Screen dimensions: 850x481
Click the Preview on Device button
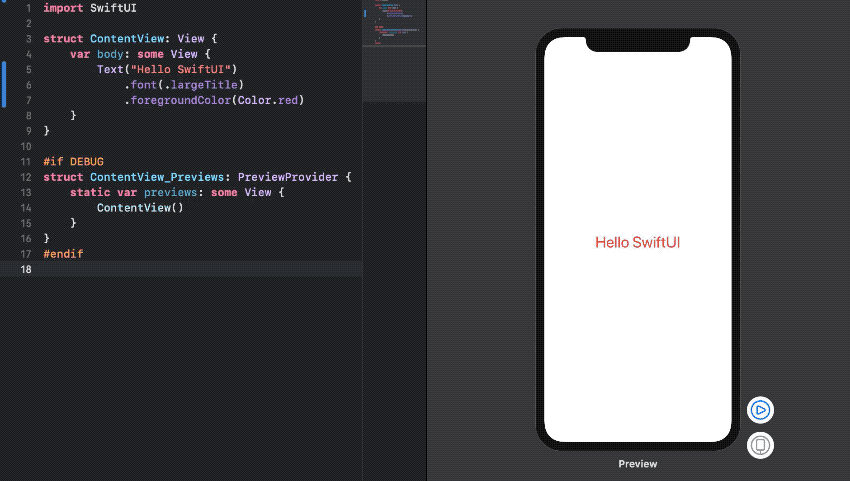760,445
